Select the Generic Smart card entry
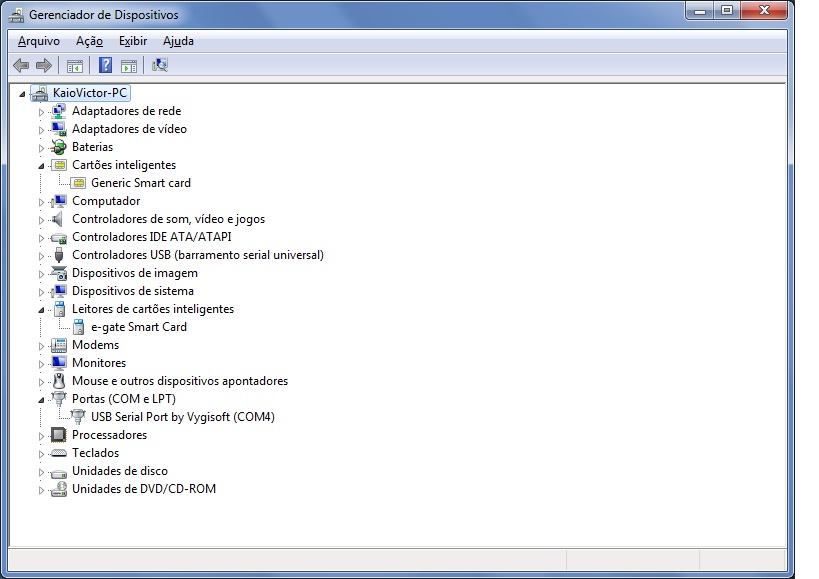Image resolution: width=819 pixels, height=579 pixels. (x=141, y=183)
